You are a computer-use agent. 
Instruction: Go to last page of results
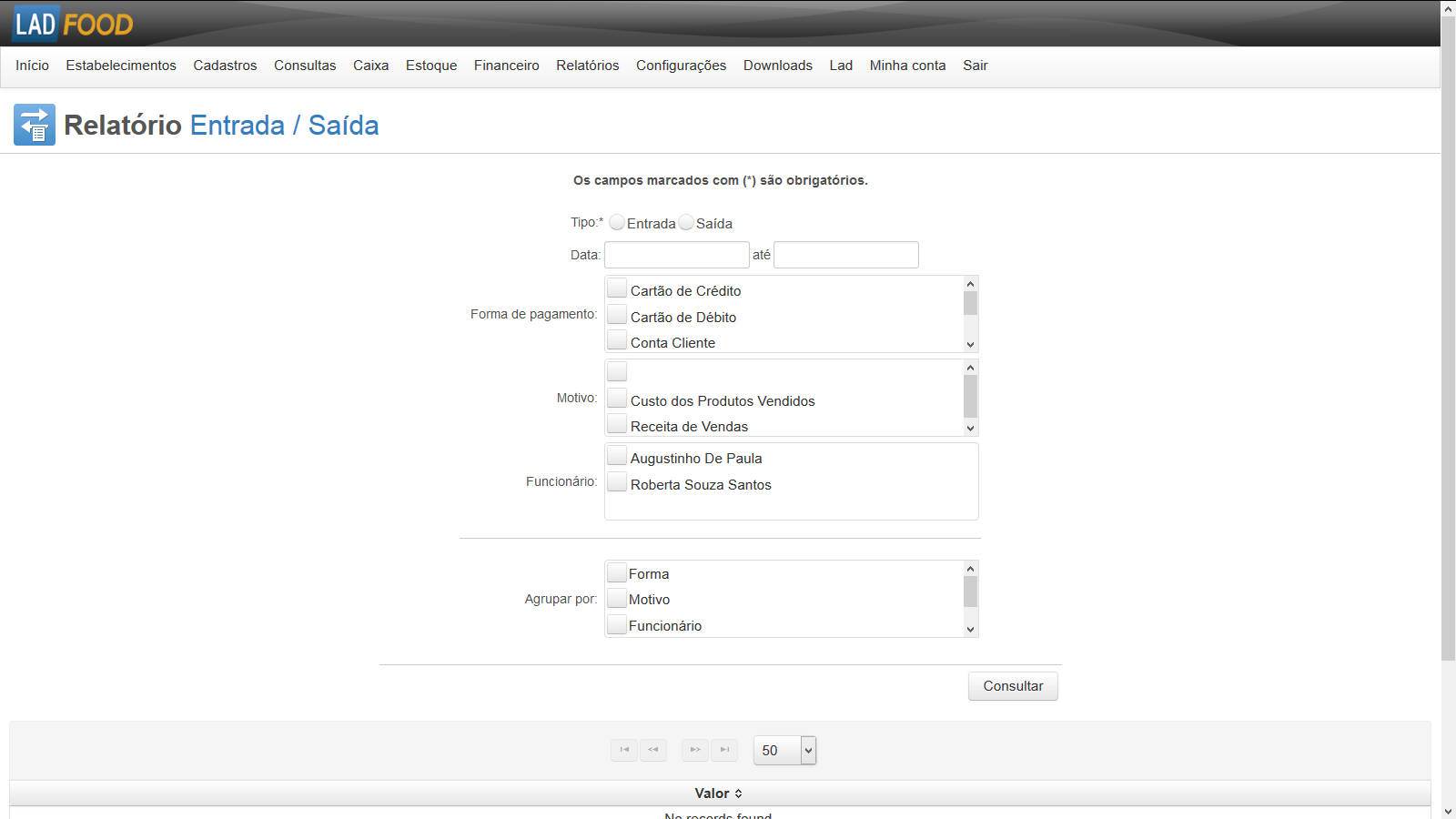tap(724, 750)
